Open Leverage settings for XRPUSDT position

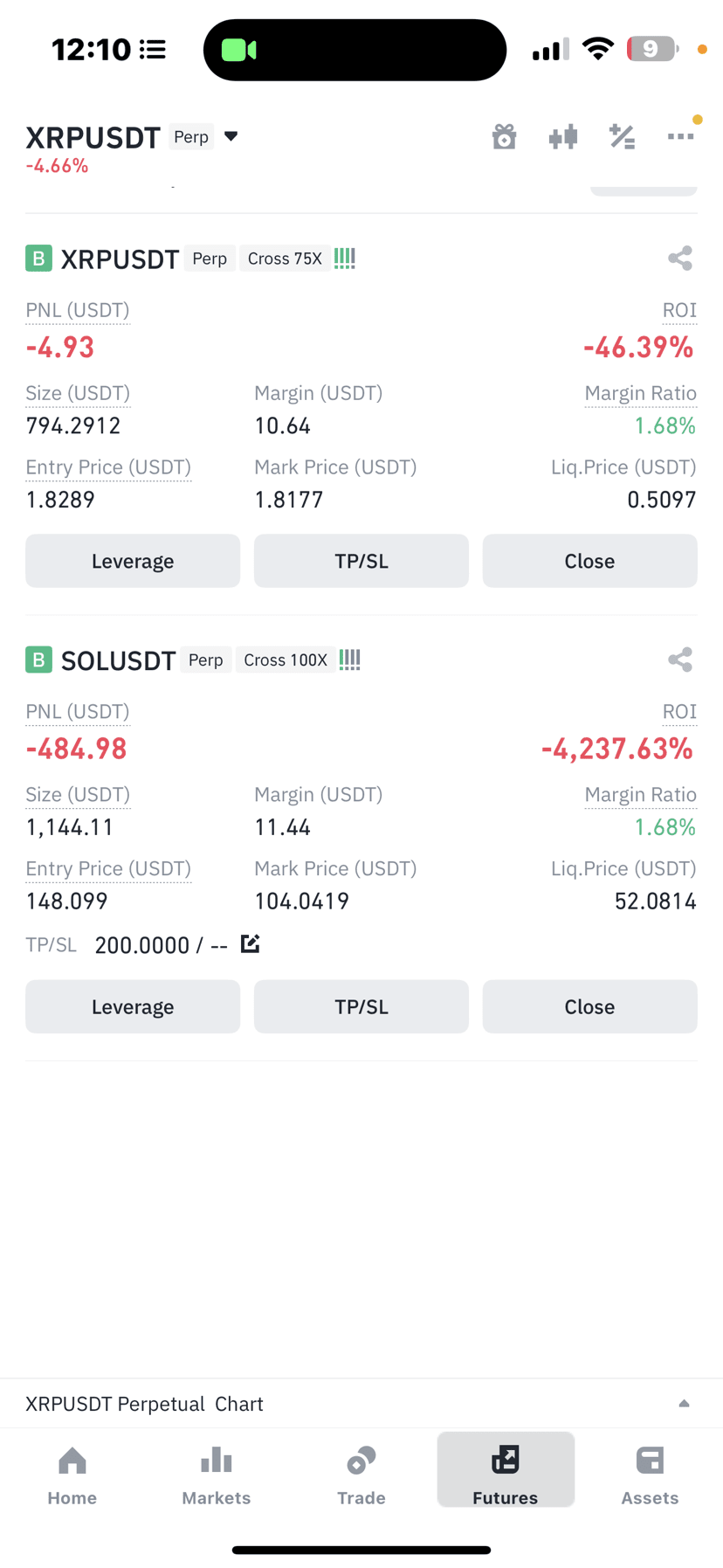(x=133, y=561)
